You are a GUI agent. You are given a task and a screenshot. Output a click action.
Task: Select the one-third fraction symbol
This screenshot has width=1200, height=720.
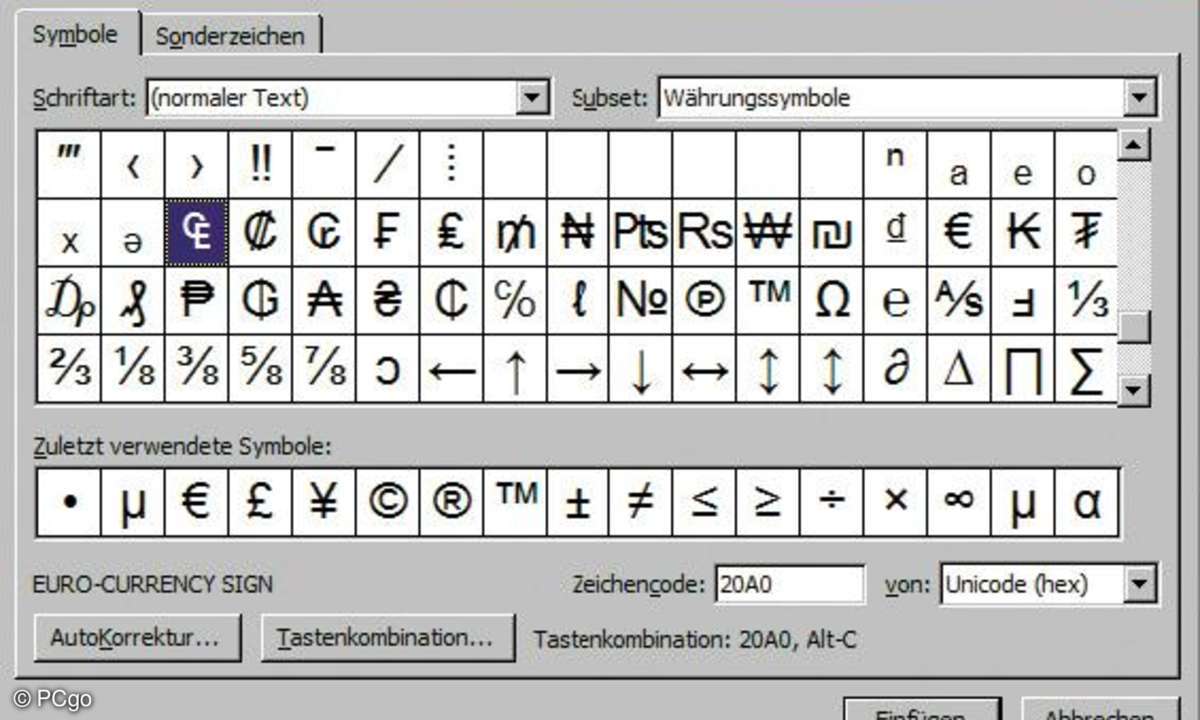click(1087, 301)
